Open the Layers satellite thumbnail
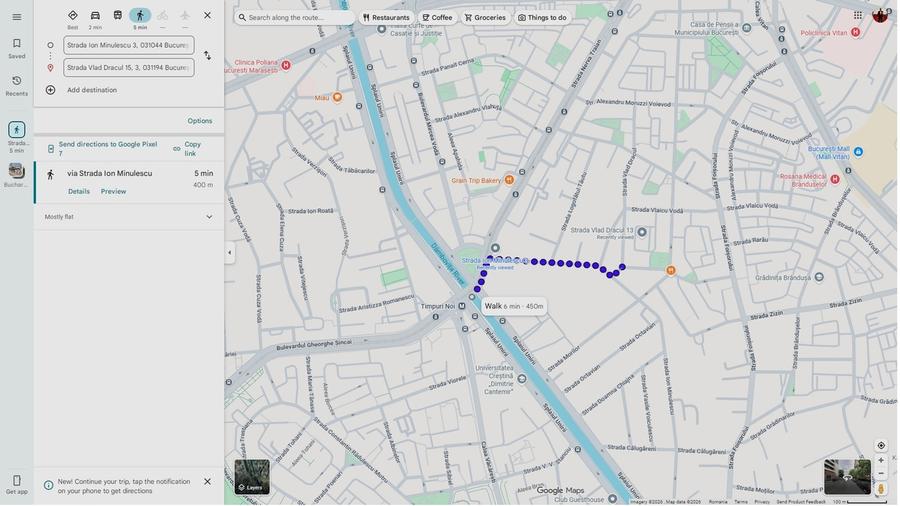This screenshot has height=506, width=900. pyautogui.click(x=252, y=477)
